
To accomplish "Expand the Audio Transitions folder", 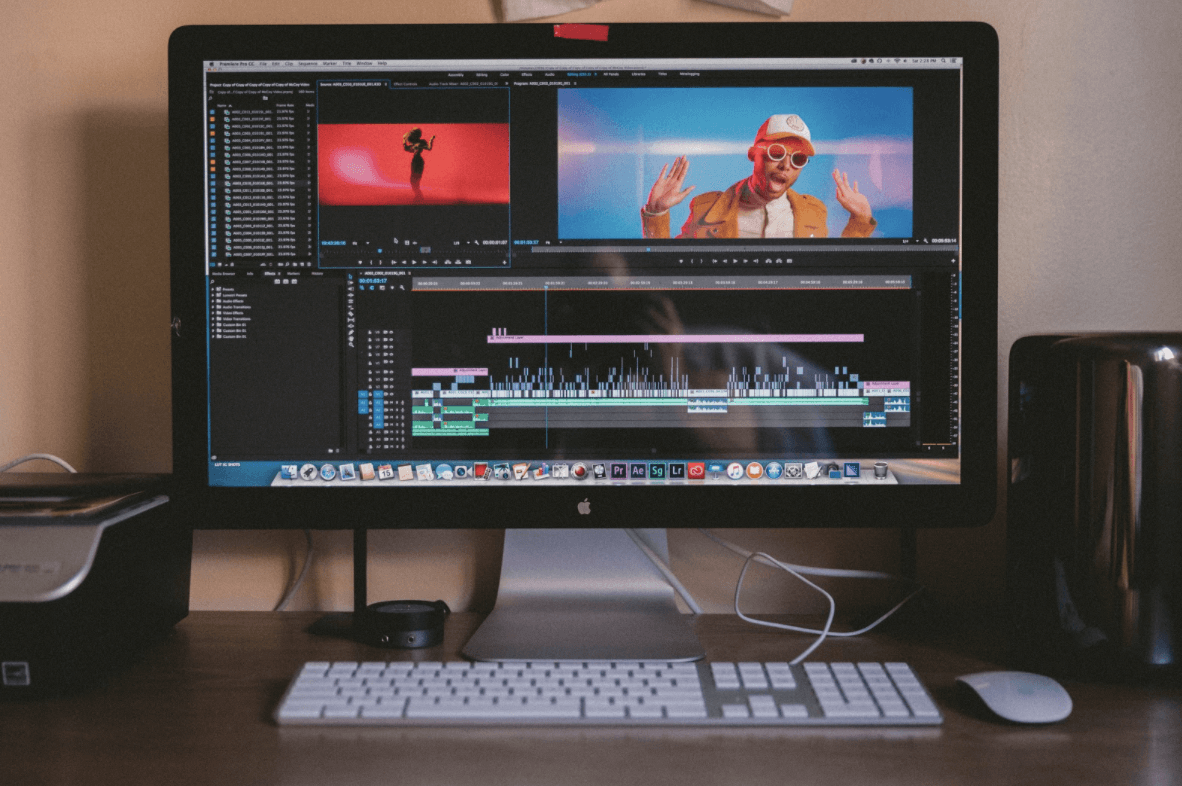I will click(213, 307).
